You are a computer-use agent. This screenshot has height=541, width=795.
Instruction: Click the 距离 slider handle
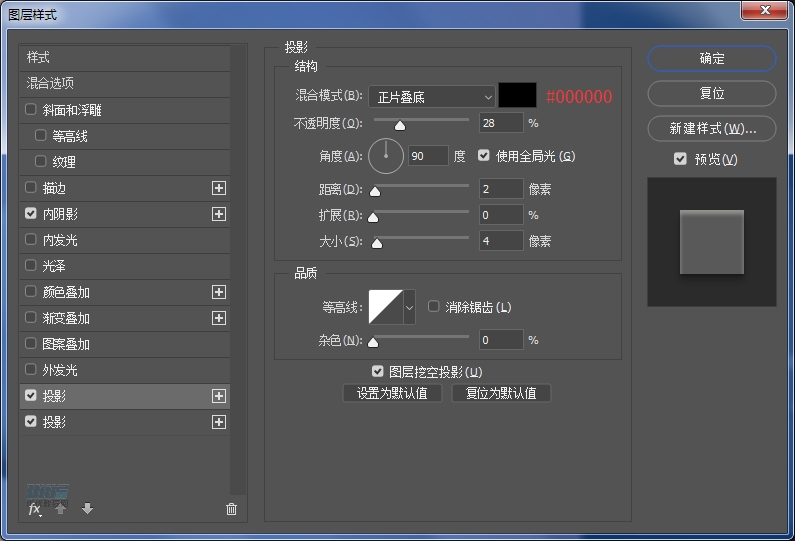[x=375, y=191]
